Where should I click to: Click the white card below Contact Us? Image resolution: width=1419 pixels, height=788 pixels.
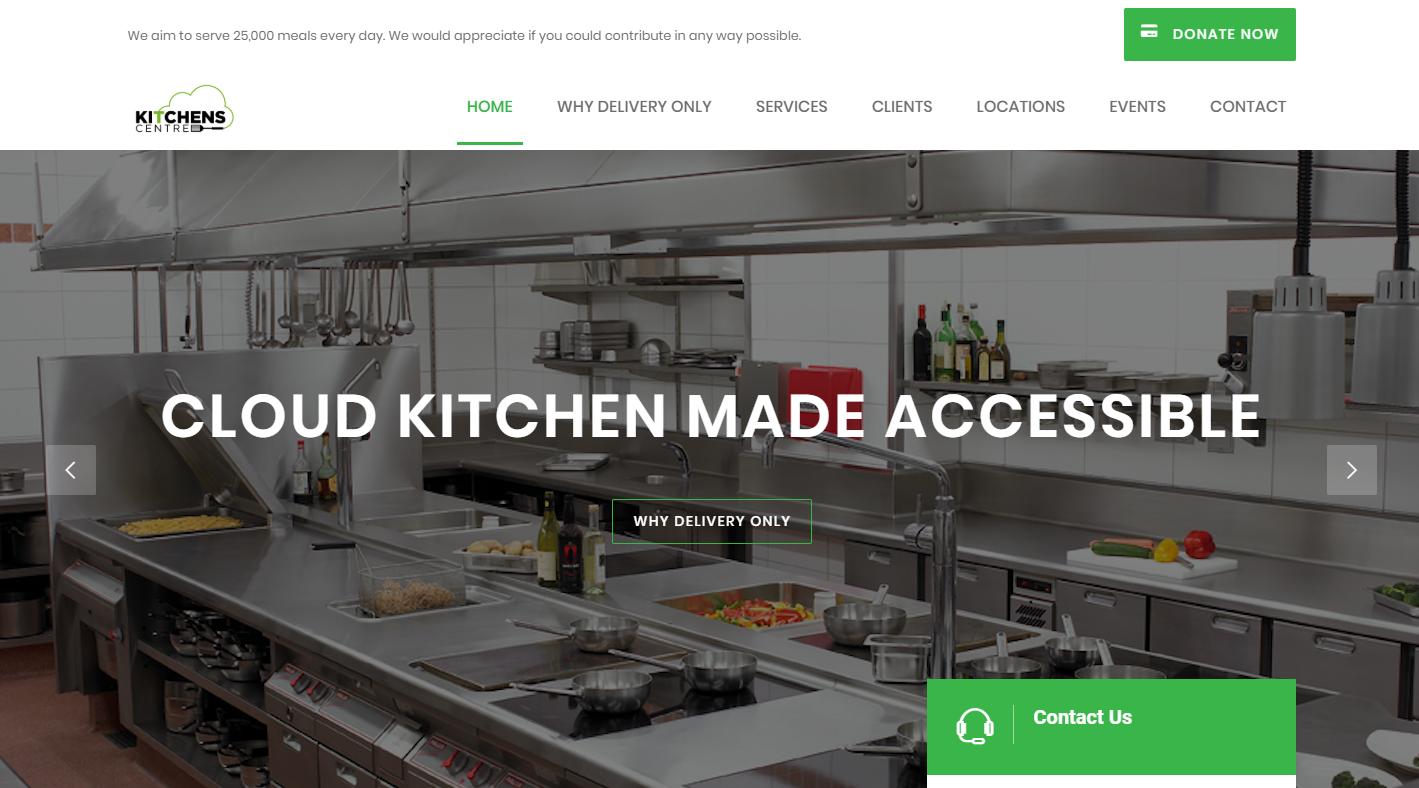click(x=1111, y=781)
